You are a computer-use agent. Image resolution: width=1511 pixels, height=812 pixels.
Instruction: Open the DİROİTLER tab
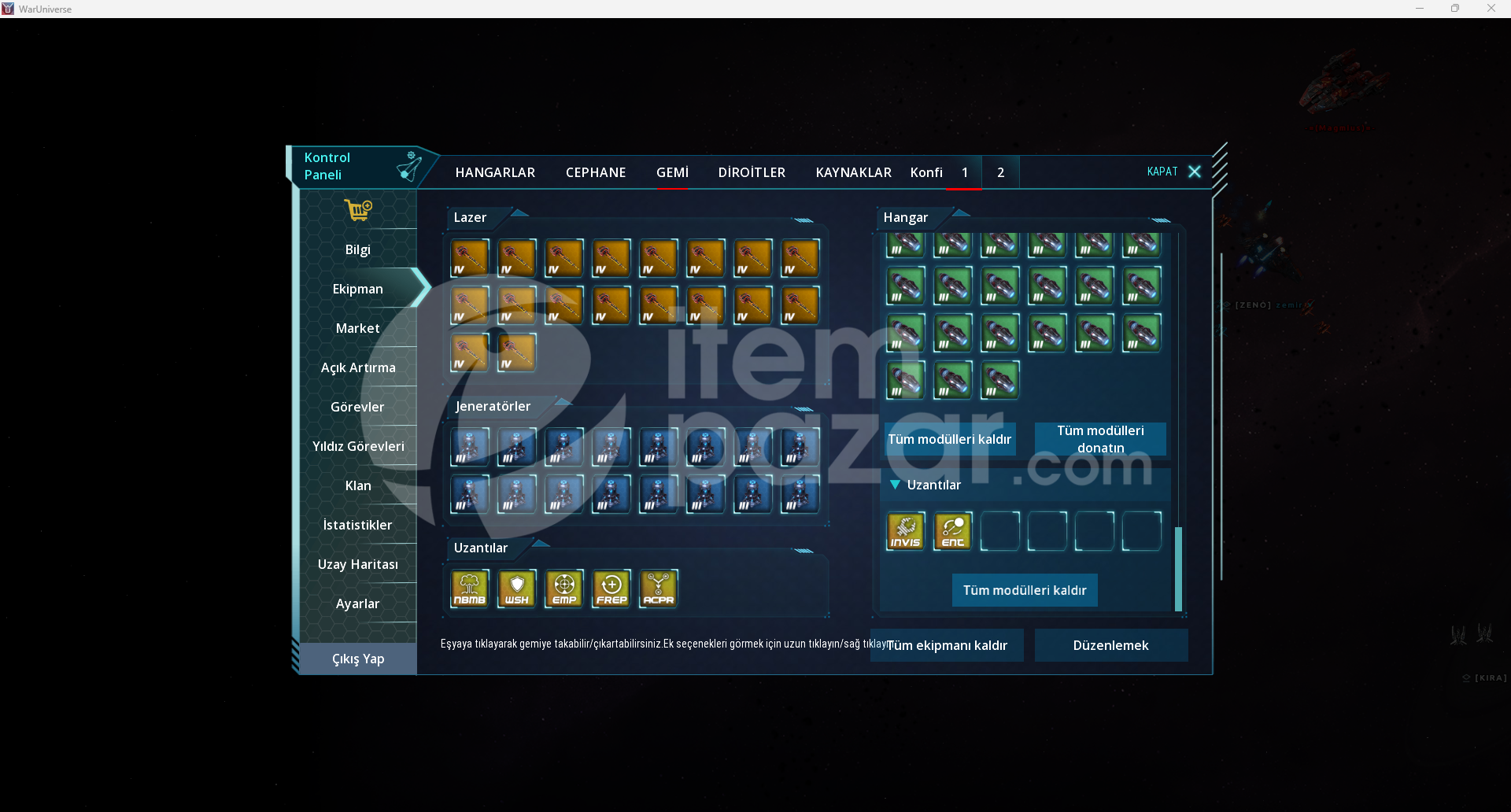[x=752, y=172]
